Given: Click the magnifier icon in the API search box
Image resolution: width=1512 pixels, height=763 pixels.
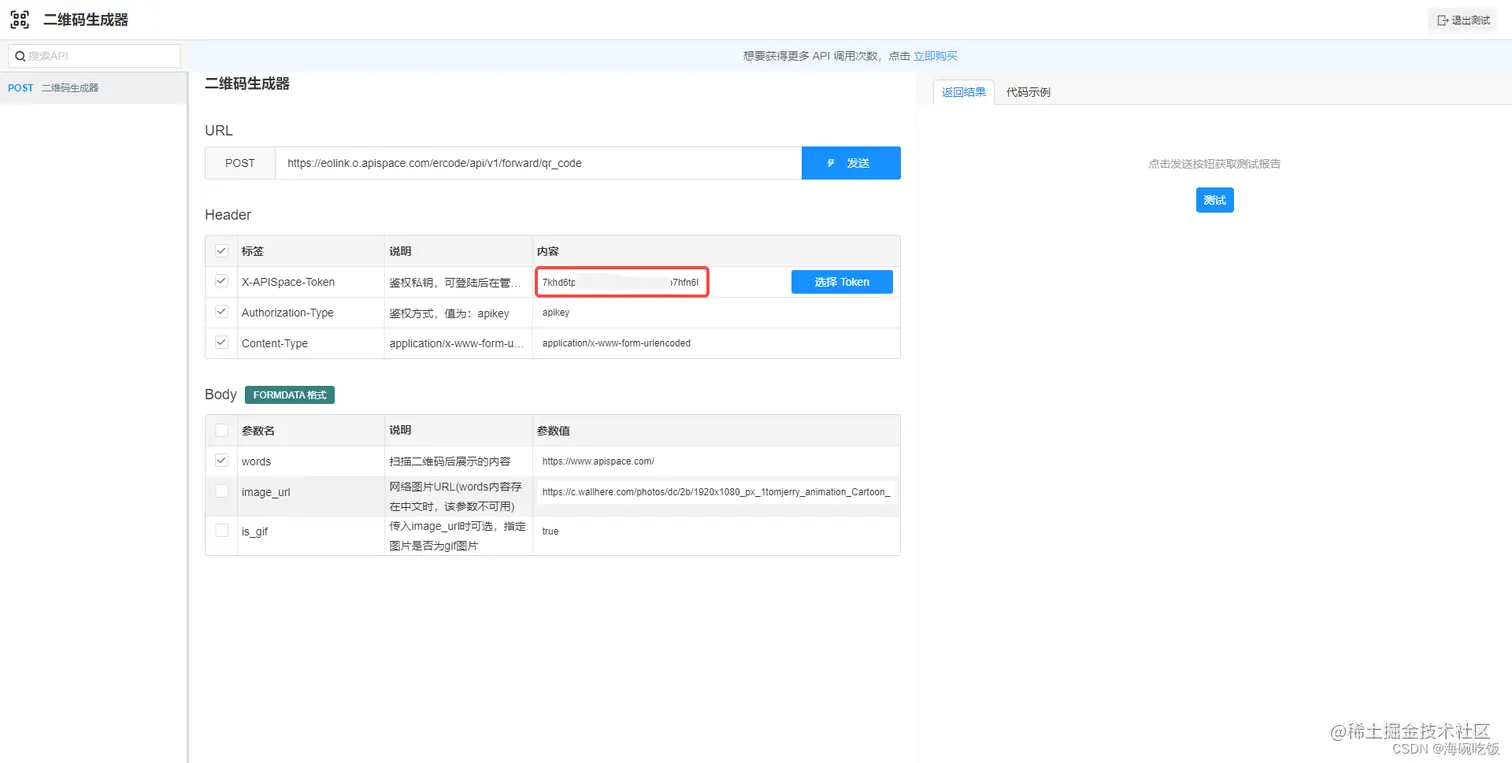Looking at the screenshot, I should pyautogui.click(x=21, y=55).
